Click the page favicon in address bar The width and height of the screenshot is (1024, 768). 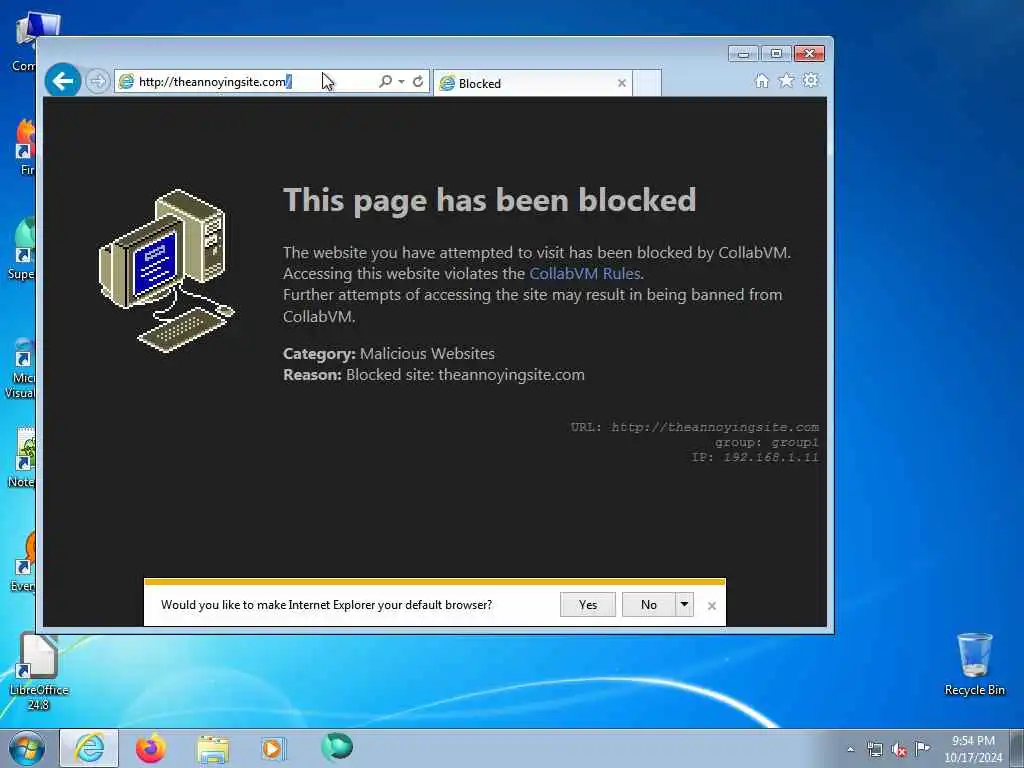tap(126, 82)
